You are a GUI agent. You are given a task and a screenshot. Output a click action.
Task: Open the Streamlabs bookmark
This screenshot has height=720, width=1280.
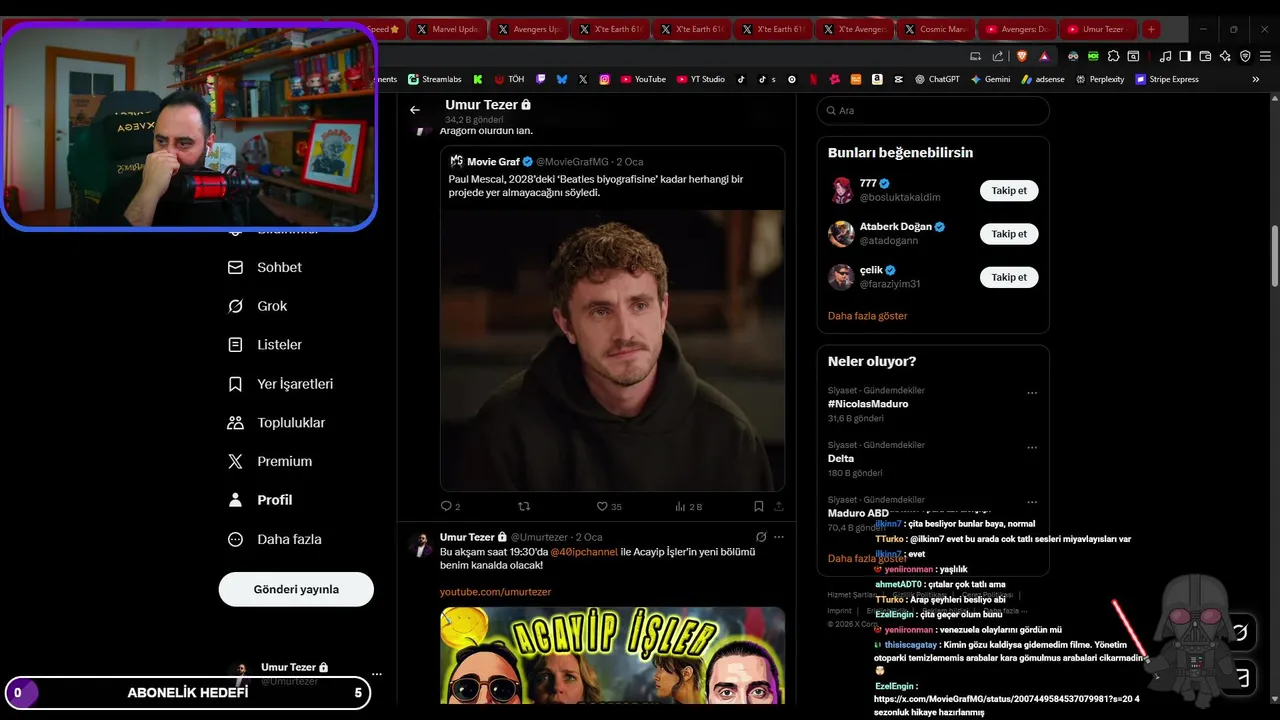pos(434,79)
